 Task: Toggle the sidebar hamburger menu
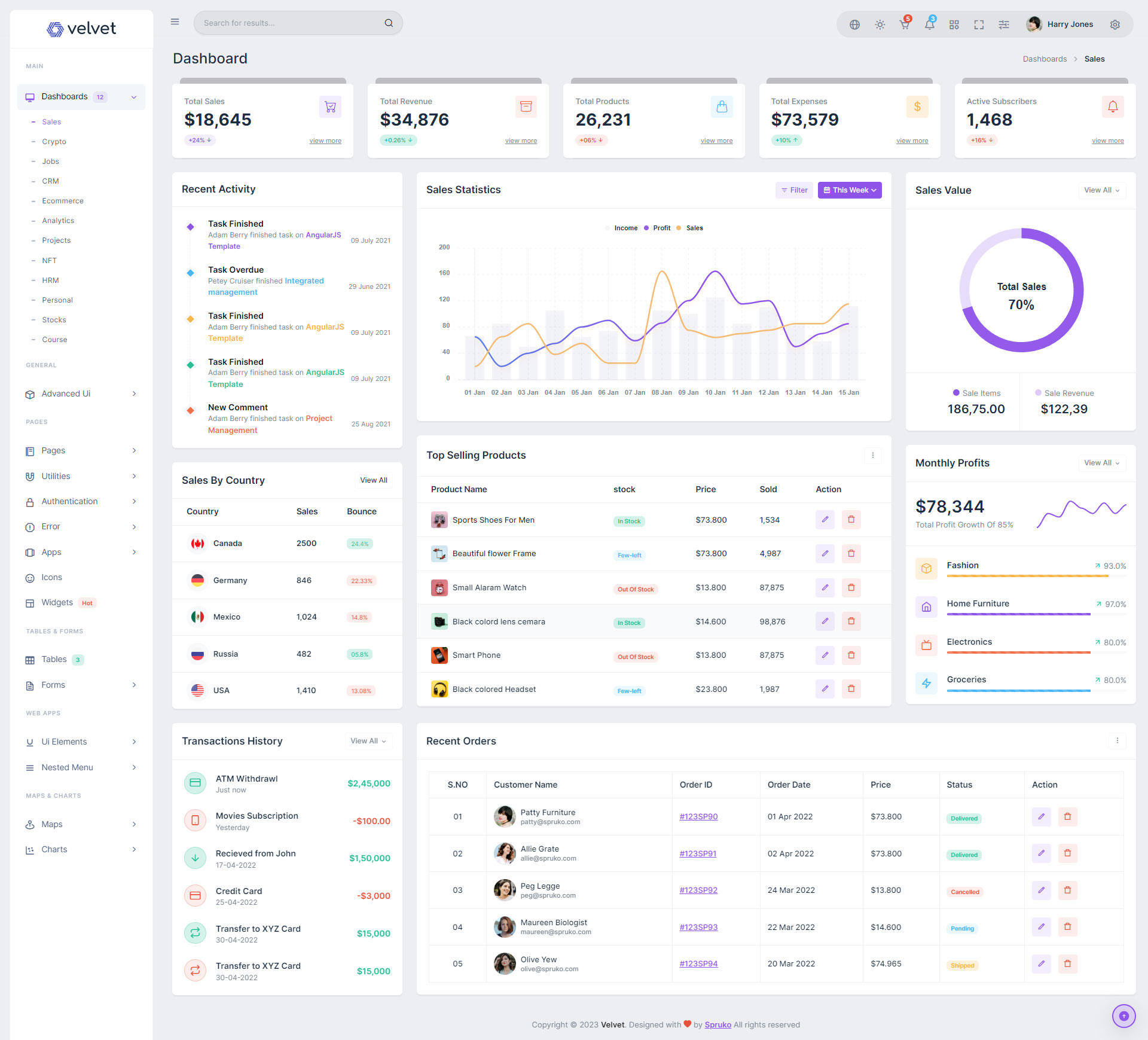(175, 22)
